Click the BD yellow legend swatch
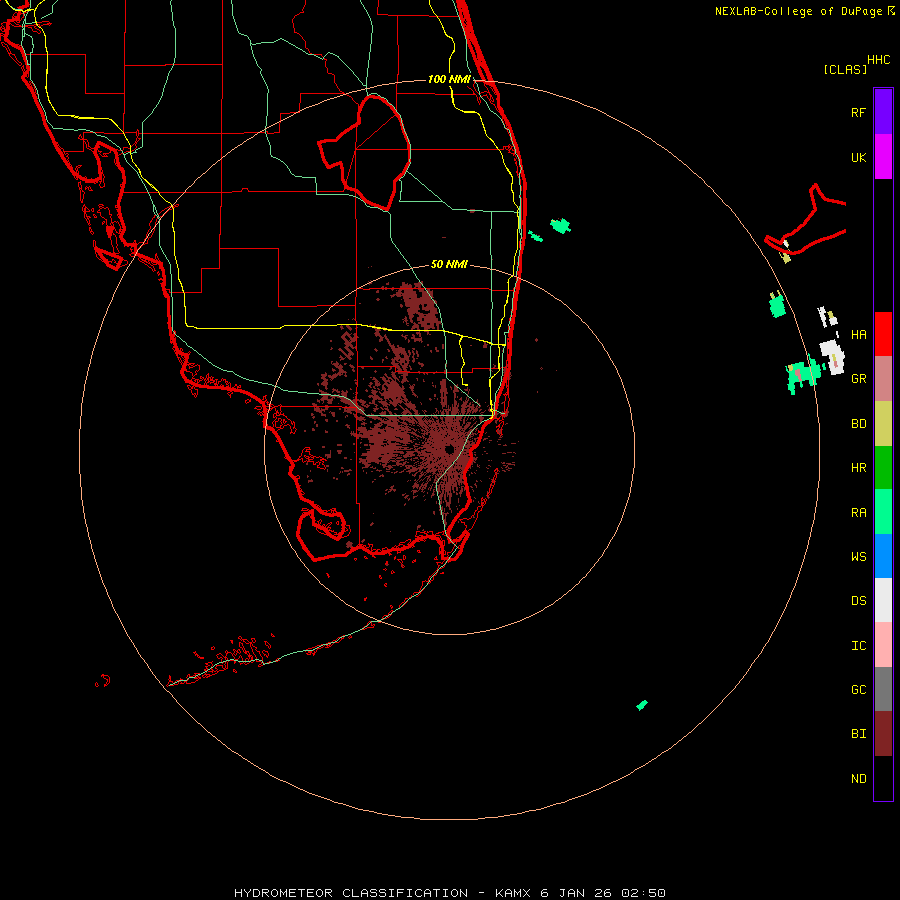 [883, 423]
